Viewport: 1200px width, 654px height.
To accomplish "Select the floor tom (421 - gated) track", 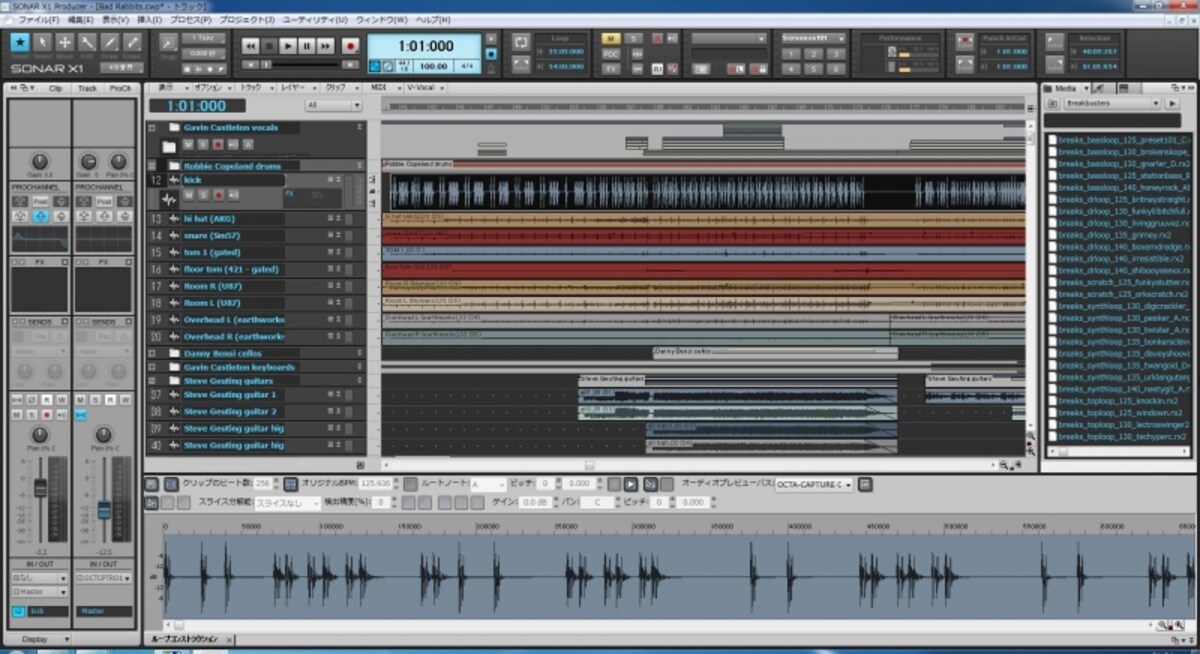I will 231,269.
